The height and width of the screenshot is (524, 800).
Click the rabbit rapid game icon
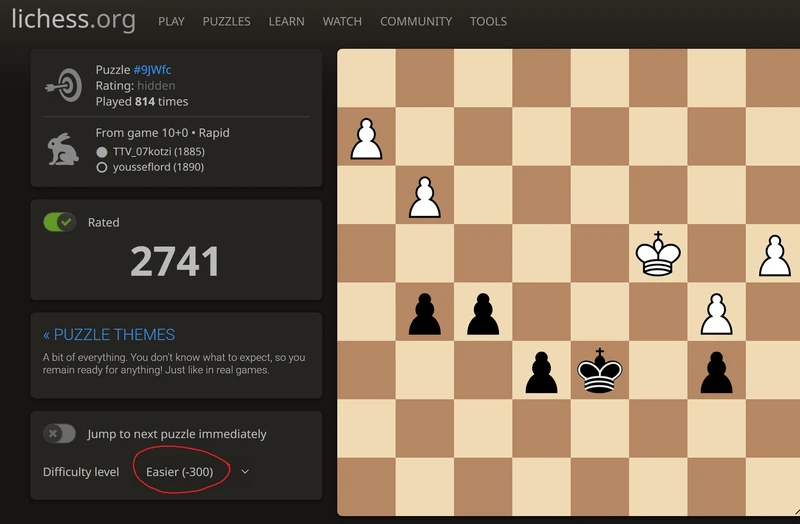[x=63, y=149]
